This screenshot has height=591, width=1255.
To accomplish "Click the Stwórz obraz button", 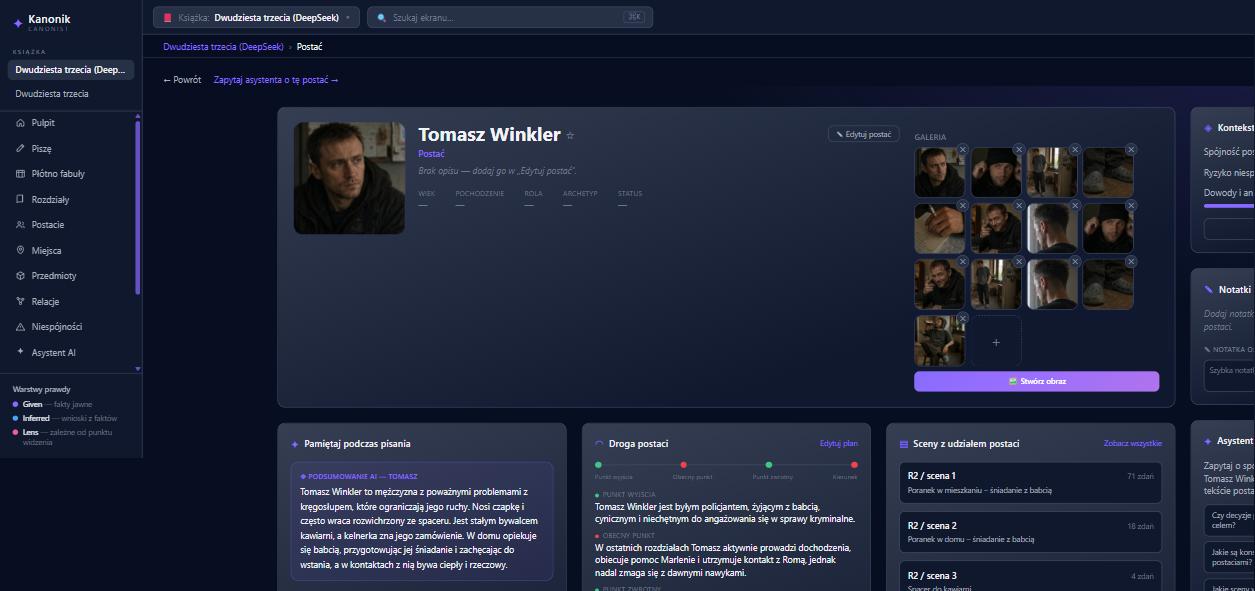I will click(x=1036, y=381).
